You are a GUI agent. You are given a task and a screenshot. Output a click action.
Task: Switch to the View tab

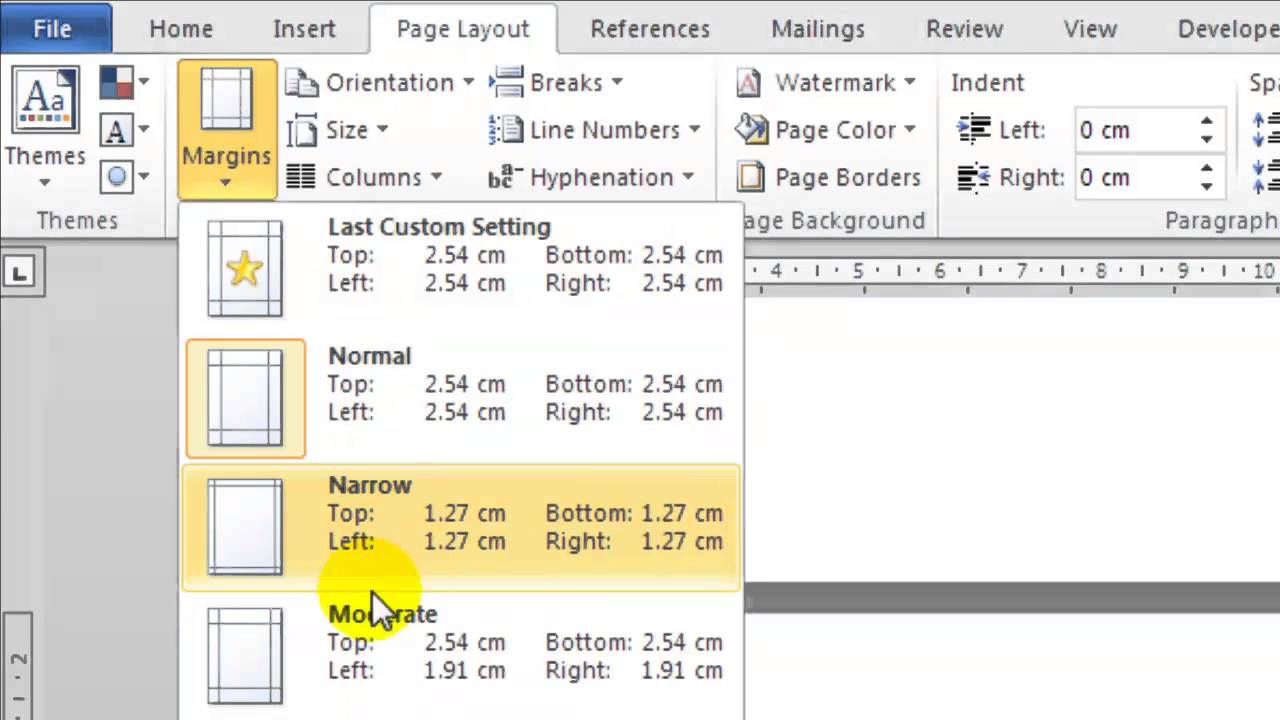(x=1090, y=29)
